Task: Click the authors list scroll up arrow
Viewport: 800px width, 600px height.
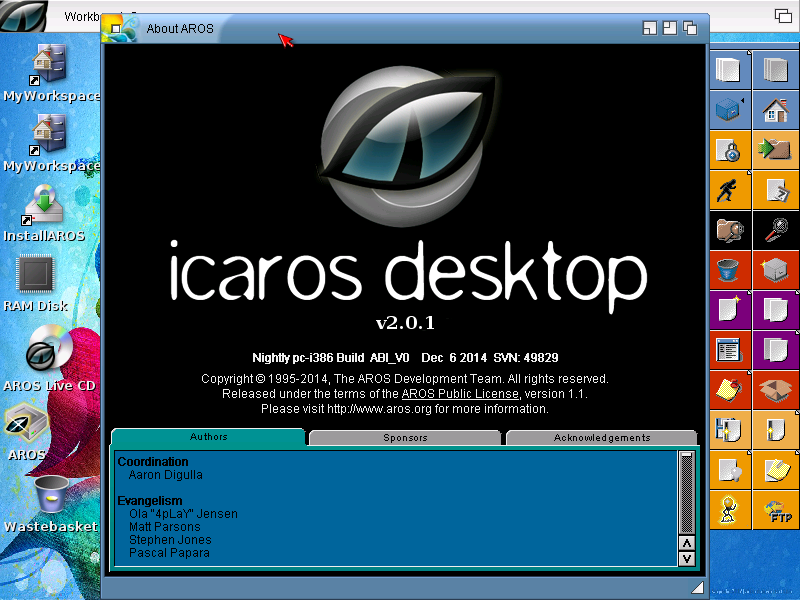Action: pos(687,543)
